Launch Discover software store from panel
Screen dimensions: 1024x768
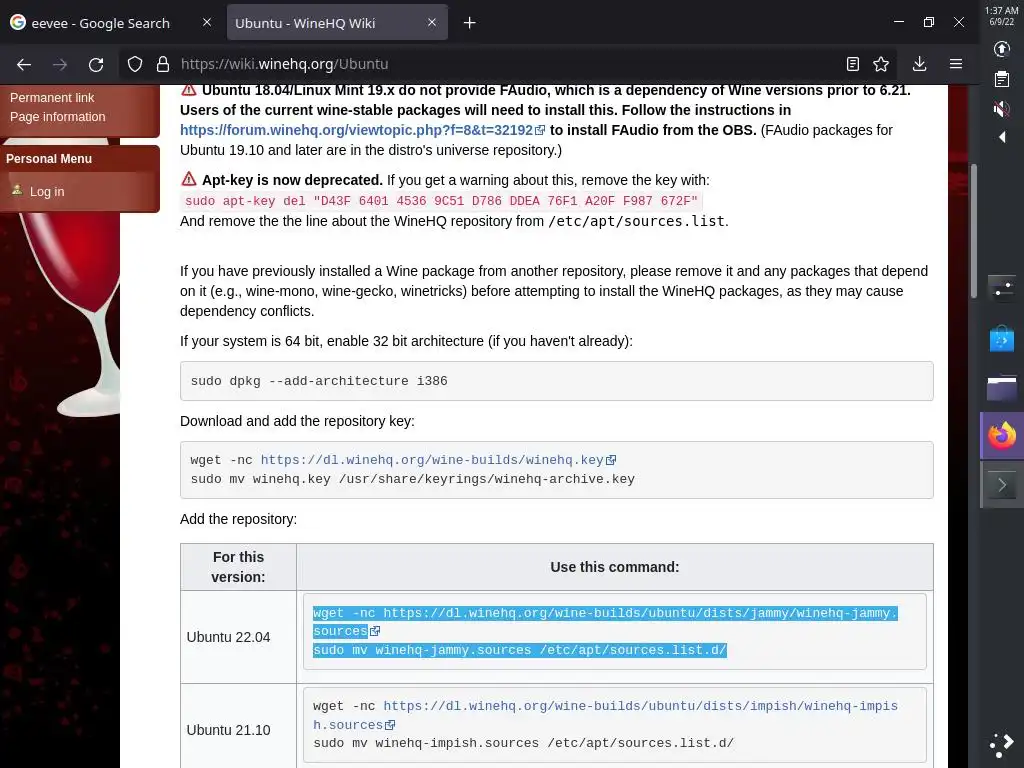coord(1002,338)
